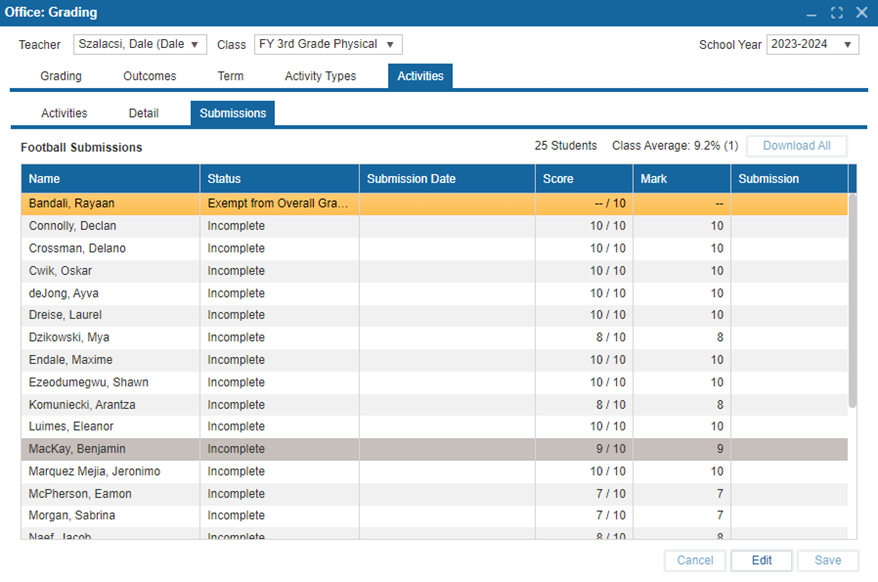The image size is (878, 582).
Task: Open the Teacher dropdown
Action: [x=139, y=45]
